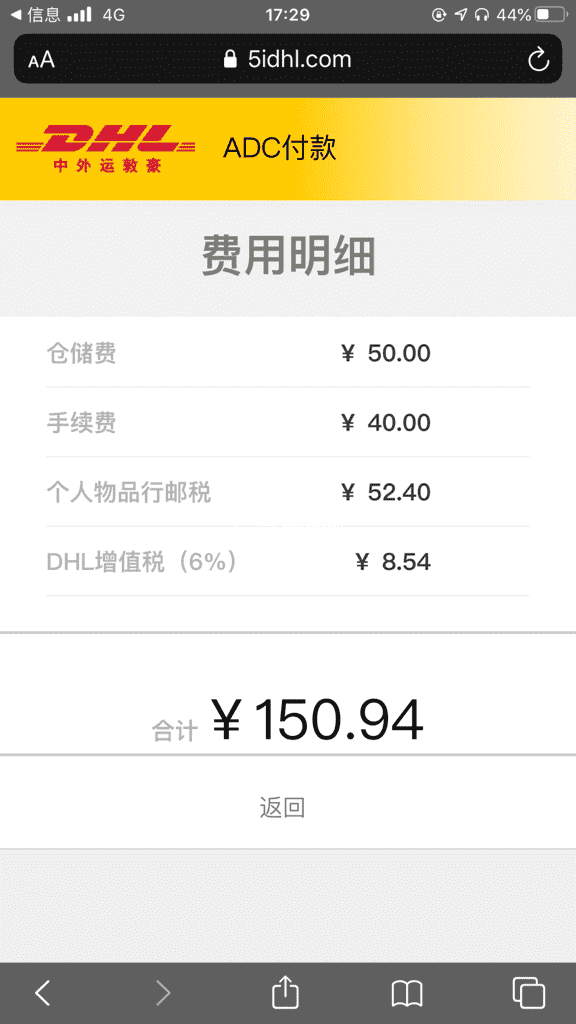The image size is (576, 1024).
Task: Tap the DHL logo
Action: [x=106, y=148]
